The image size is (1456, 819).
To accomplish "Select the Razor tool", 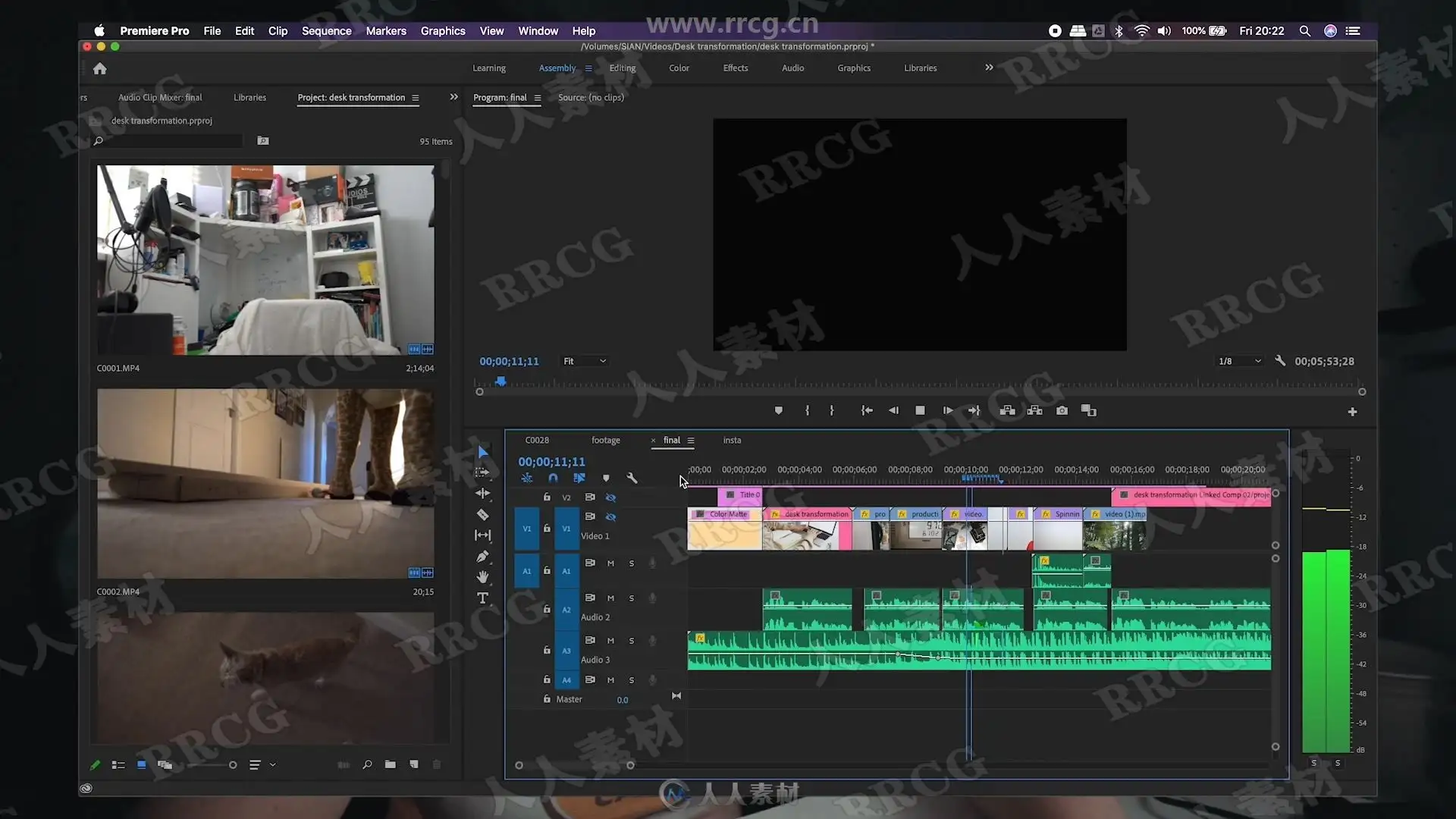I will [482, 515].
